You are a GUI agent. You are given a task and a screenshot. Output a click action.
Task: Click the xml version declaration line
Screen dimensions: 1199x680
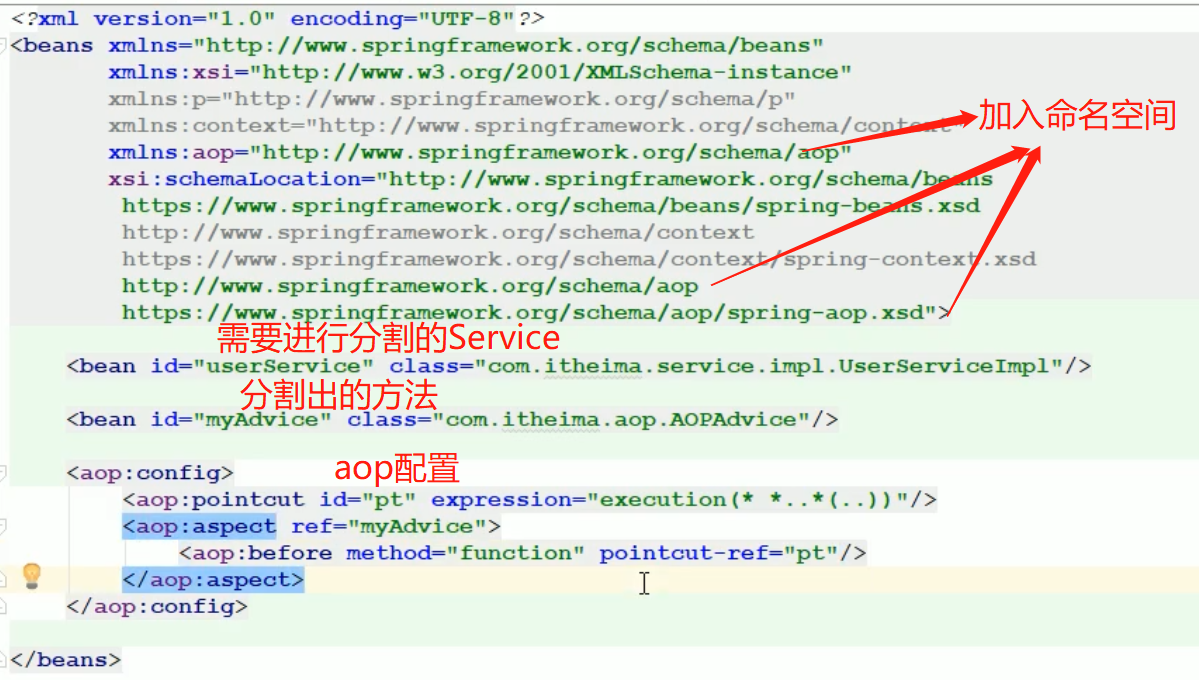[278, 18]
